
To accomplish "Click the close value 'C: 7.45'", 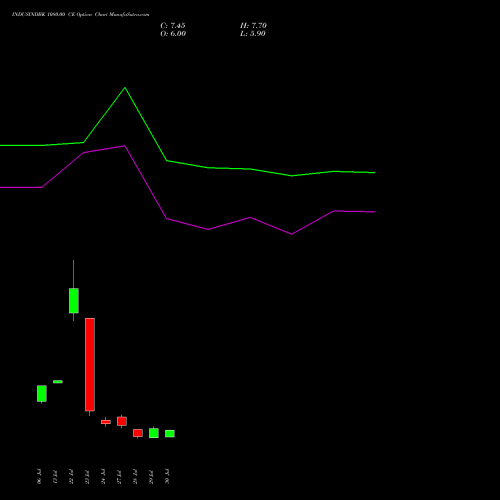I will coord(173,25).
